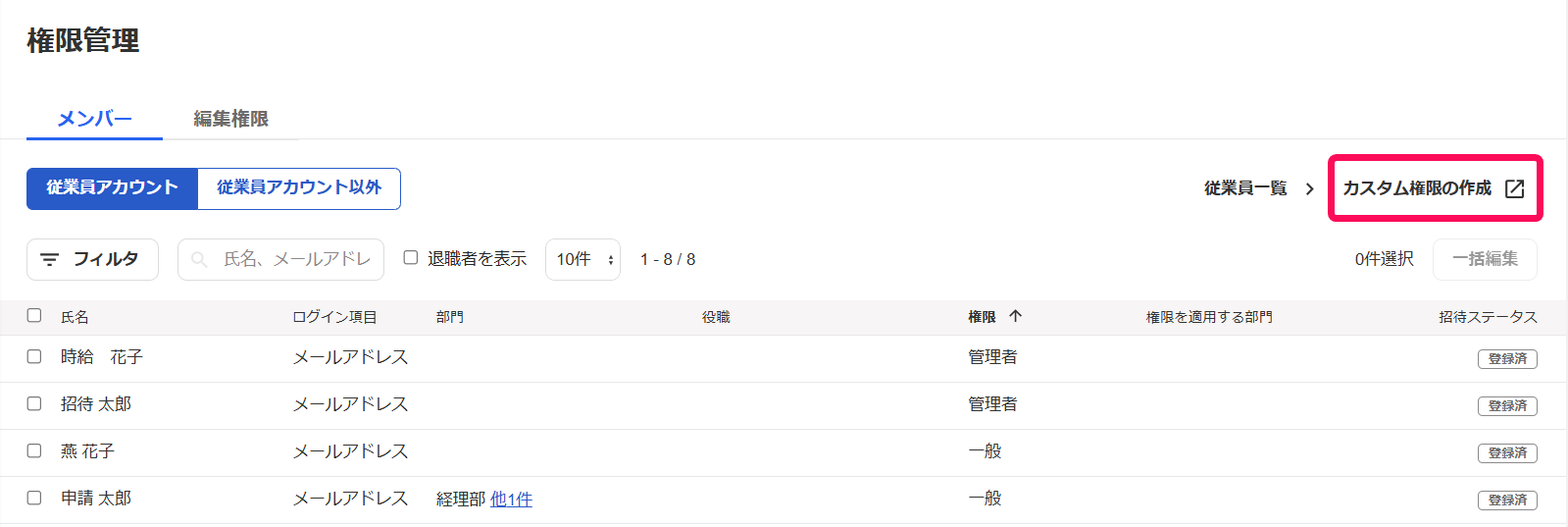Click the external link icon beside カスタム権限の作成
The image size is (1568, 527).
point(1514,188)
